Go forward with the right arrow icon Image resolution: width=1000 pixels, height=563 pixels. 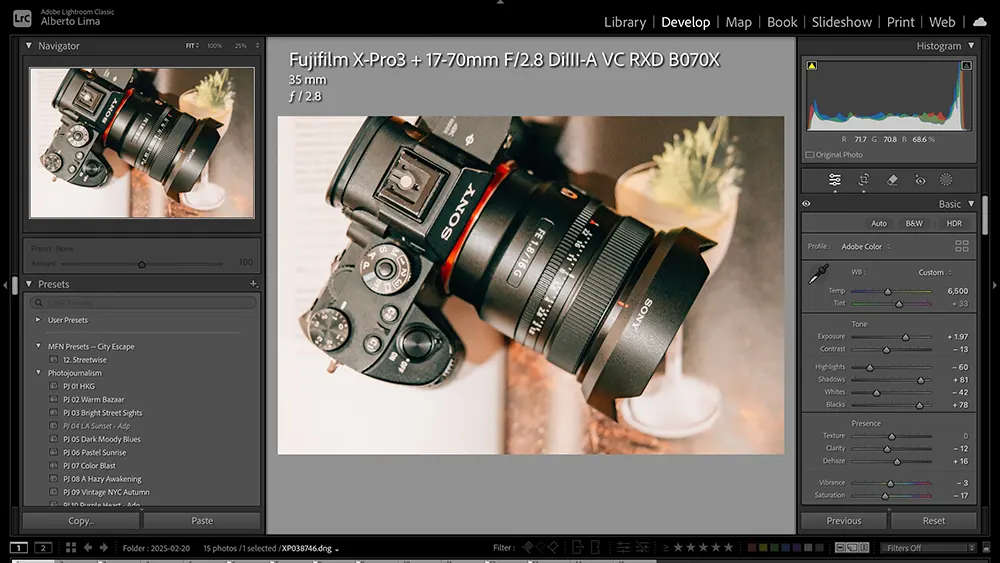103,548
